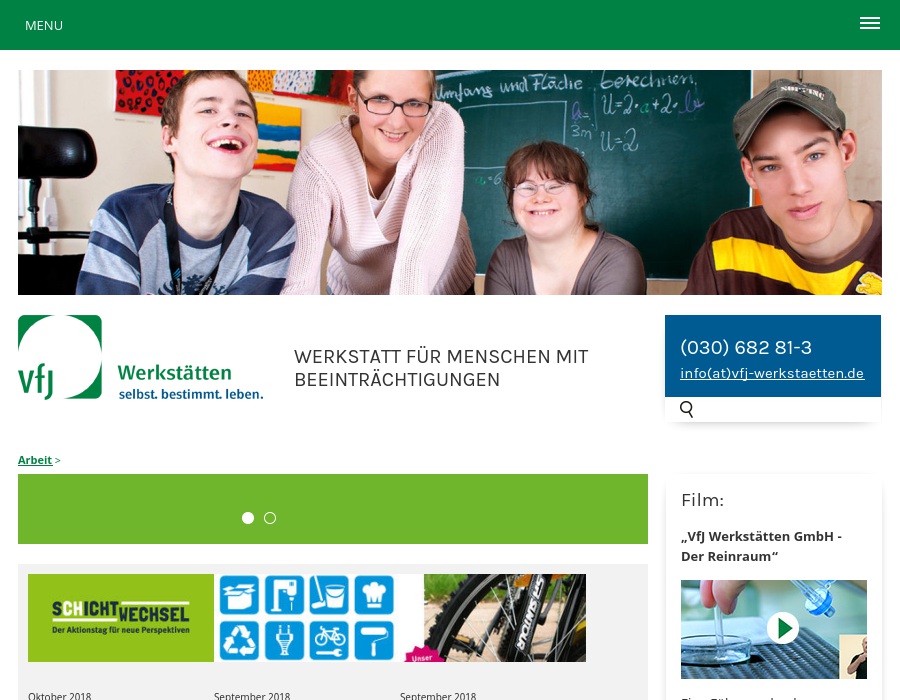Select the kitchen chef hat icon
This screenshot has width=900, height=700.
(372, 592)
